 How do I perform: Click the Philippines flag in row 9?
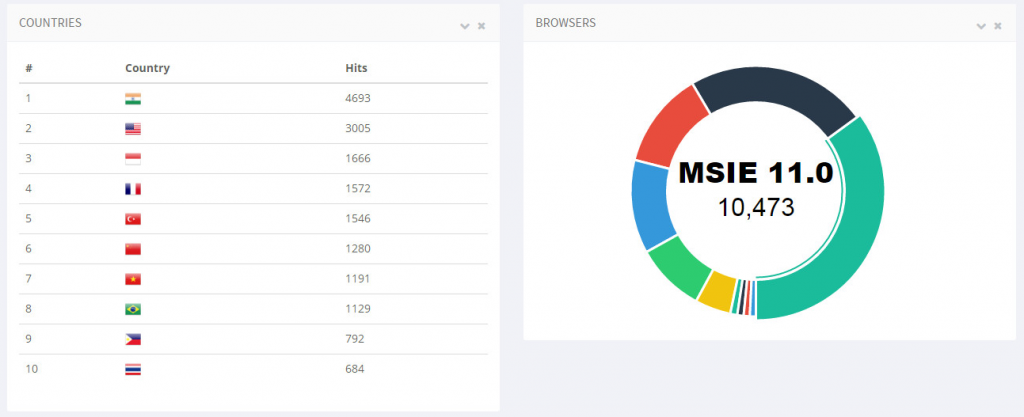[x=133, y=339]
